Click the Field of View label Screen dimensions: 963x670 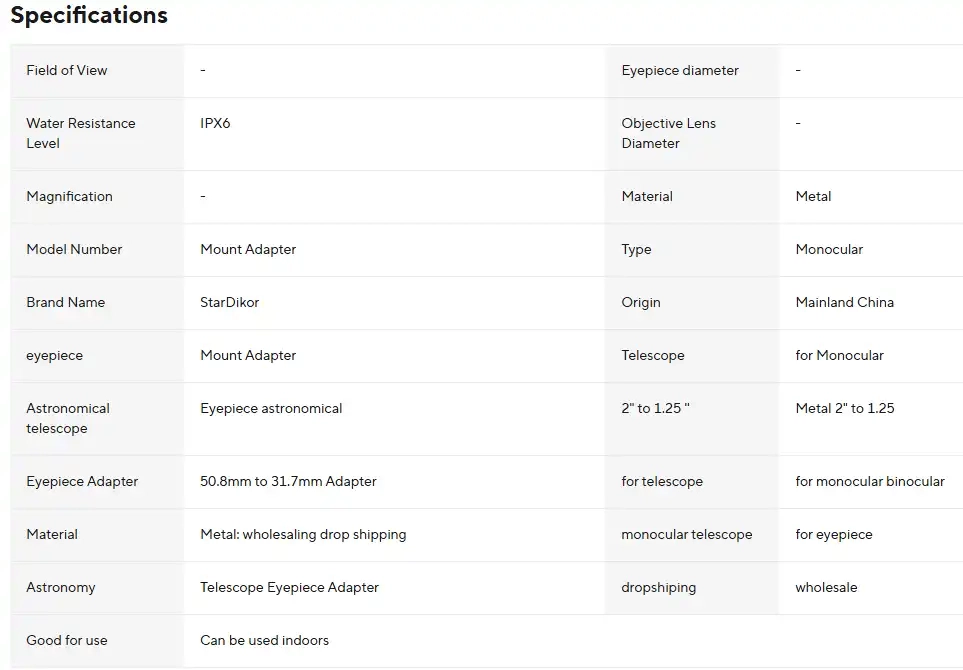click(67, 70)
